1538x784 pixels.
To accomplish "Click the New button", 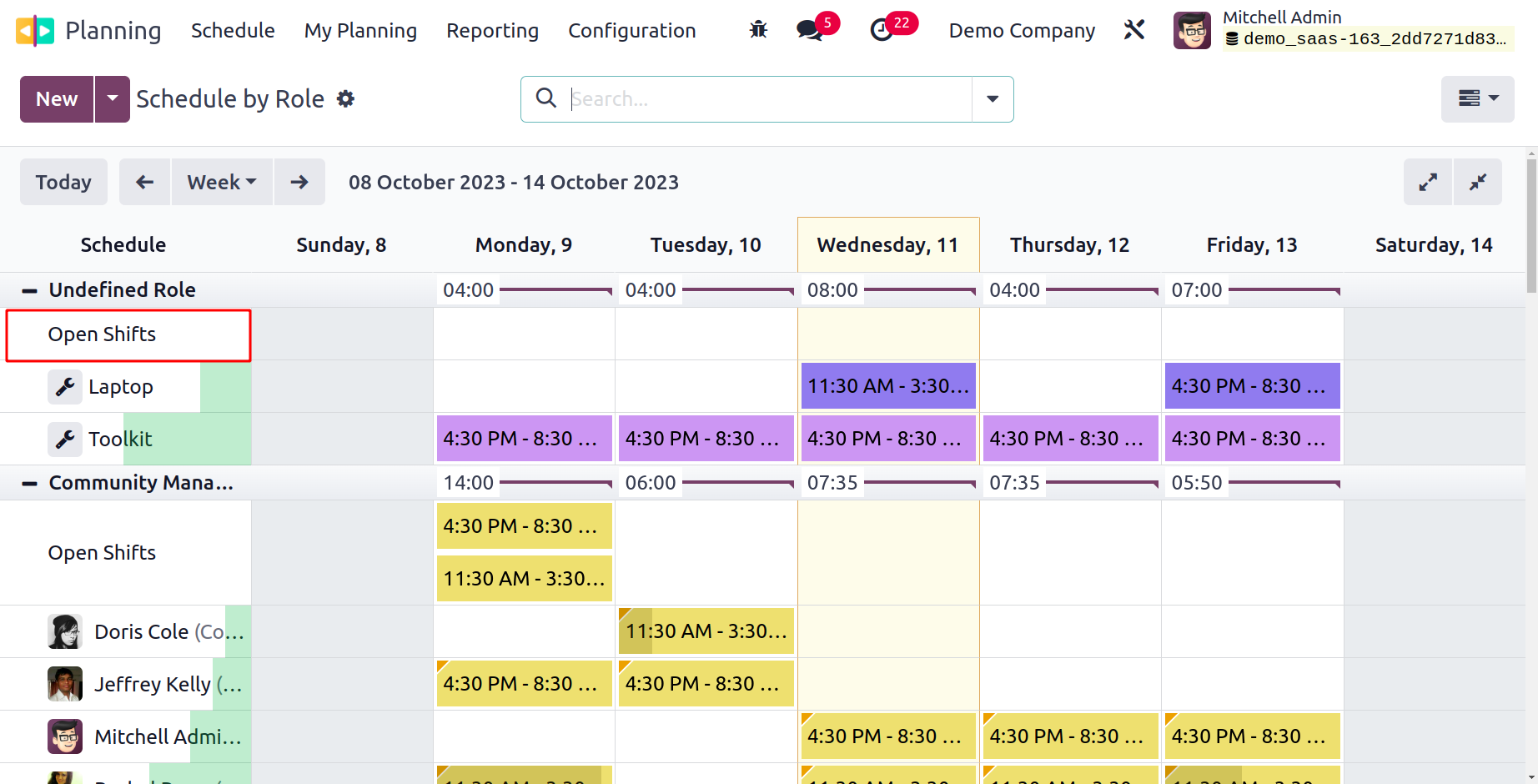I will click(x=57, y=99).
